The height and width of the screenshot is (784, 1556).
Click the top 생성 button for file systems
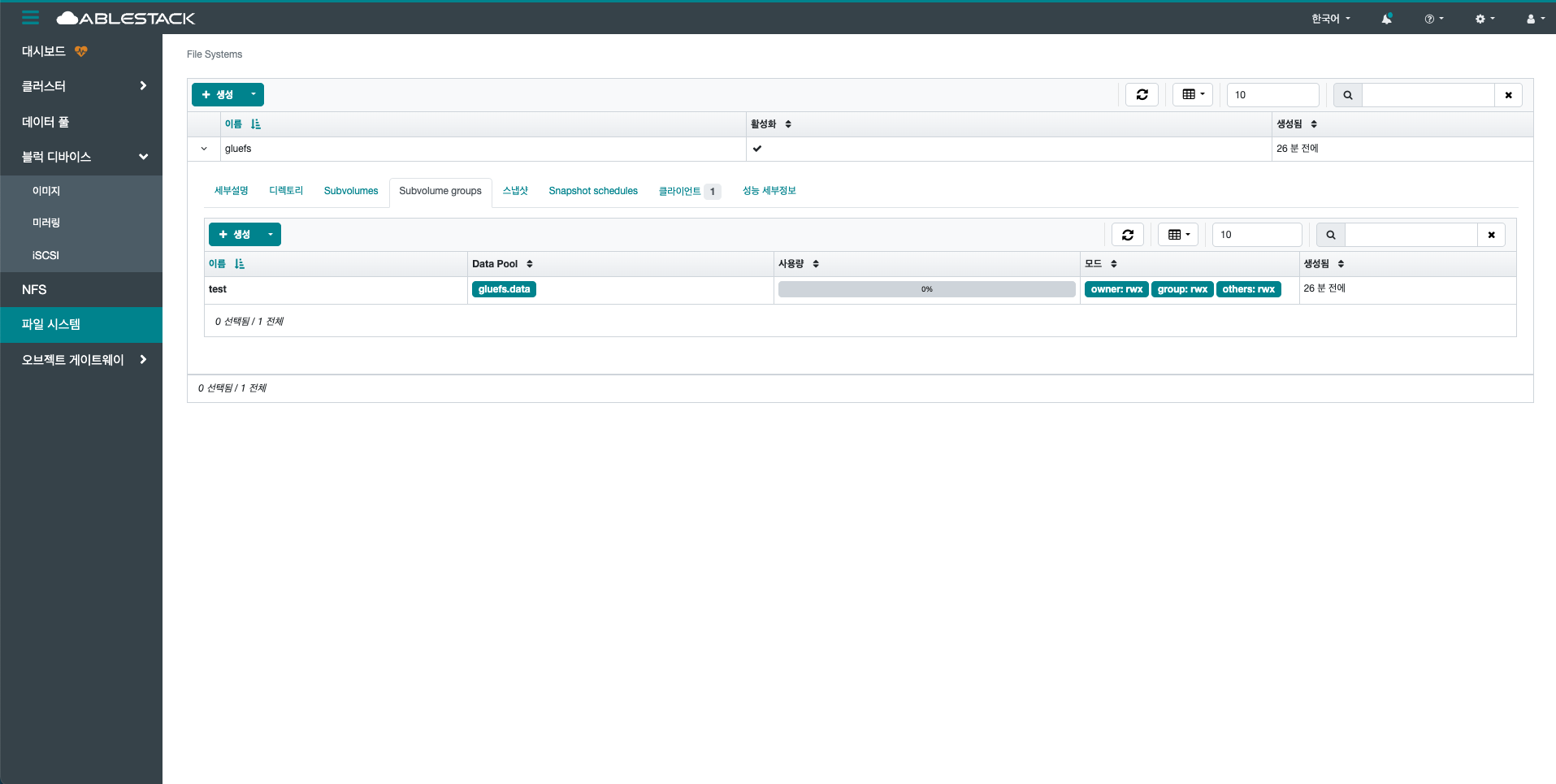point(218,95)
